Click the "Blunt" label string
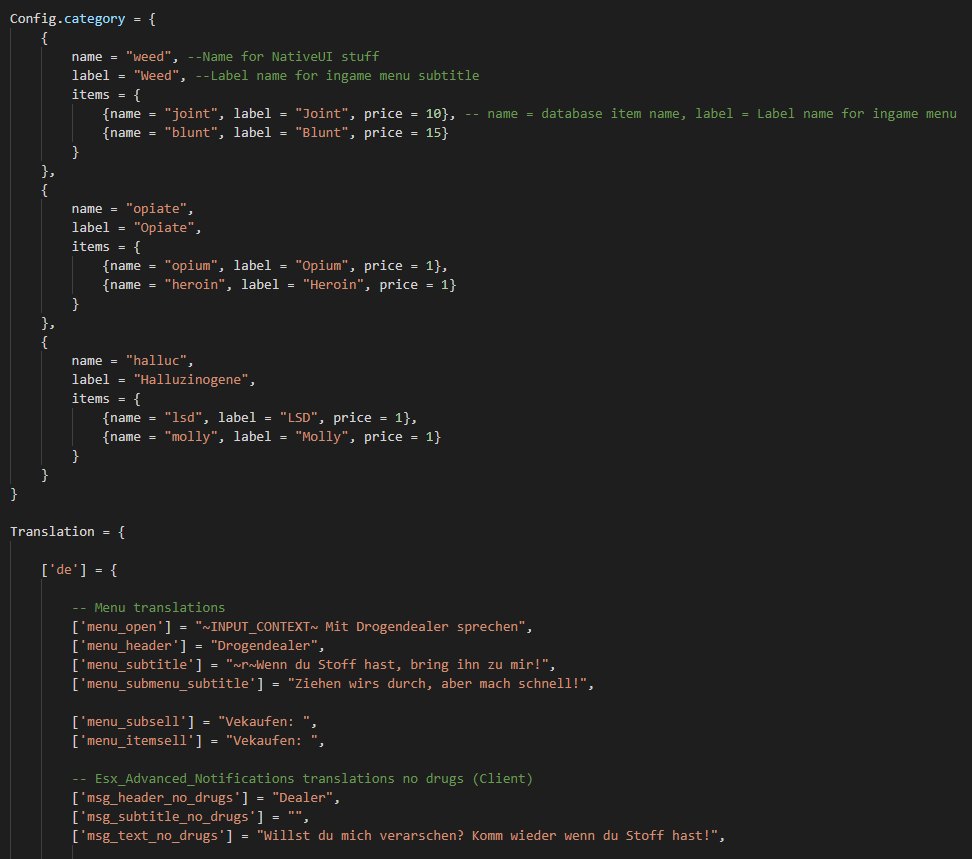This screenshot has width=972, height=859. [x=322, y=133]
